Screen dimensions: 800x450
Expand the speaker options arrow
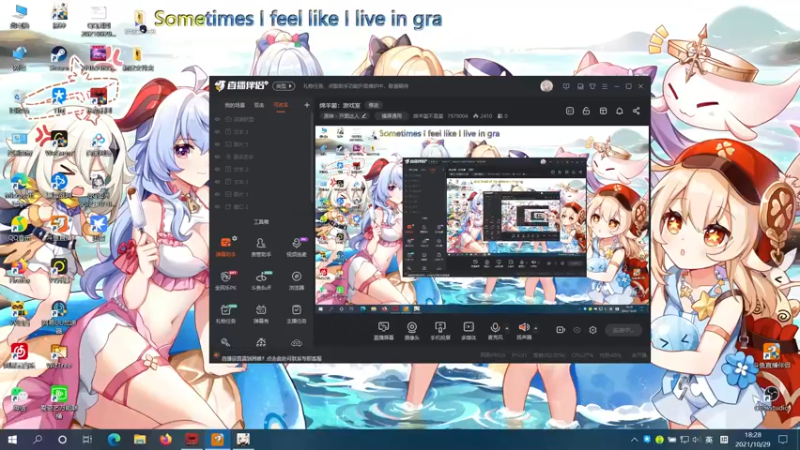point(535,328)
